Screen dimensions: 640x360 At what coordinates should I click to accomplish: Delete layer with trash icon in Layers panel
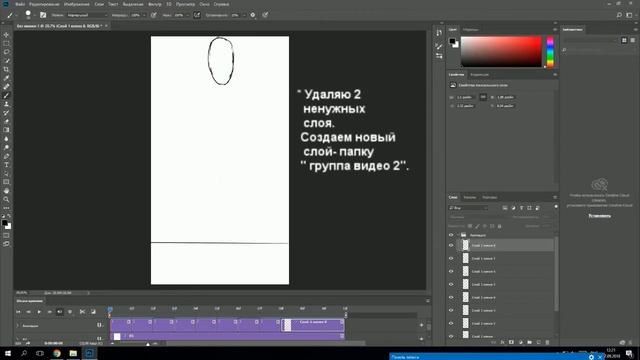(x=547, y=342)
